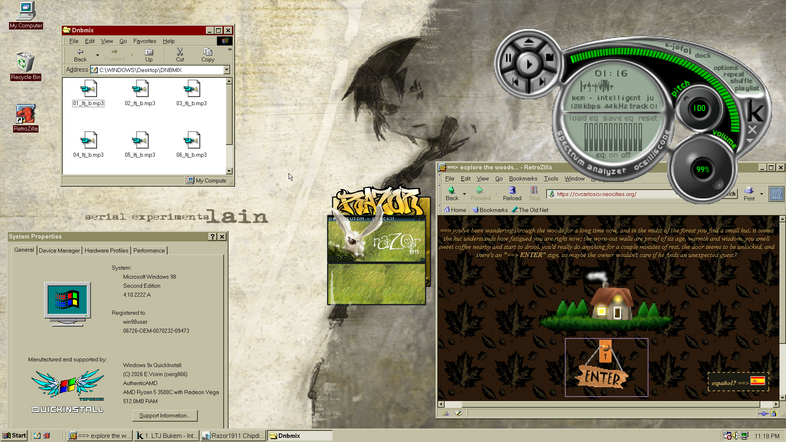Image resolution: width=786 pixels, height=442 pixels.
Task: Expand the Address bar dropdown in Dnbmix
Action: click(x=227, y=70)
